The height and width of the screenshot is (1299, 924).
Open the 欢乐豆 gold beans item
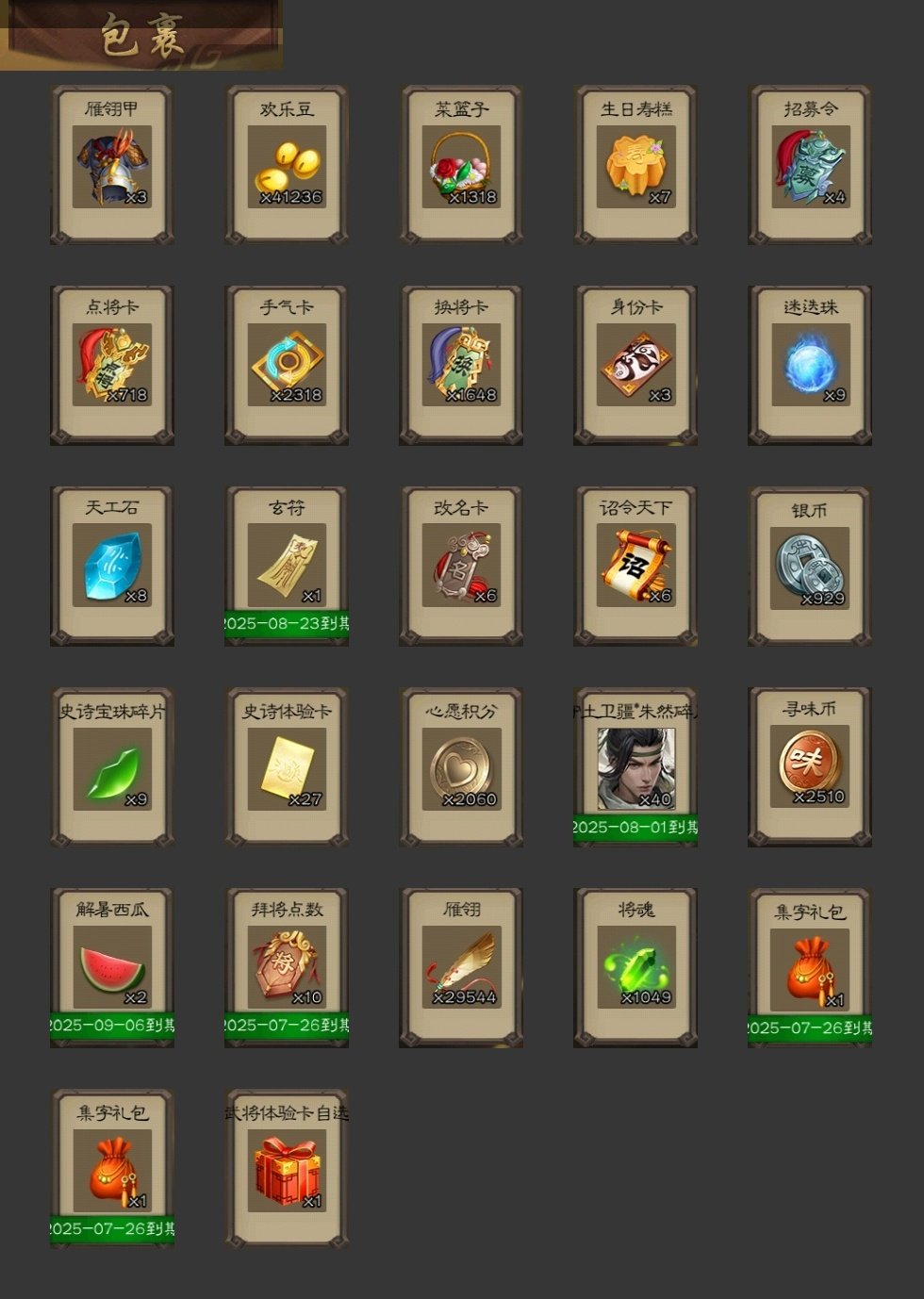287,165
